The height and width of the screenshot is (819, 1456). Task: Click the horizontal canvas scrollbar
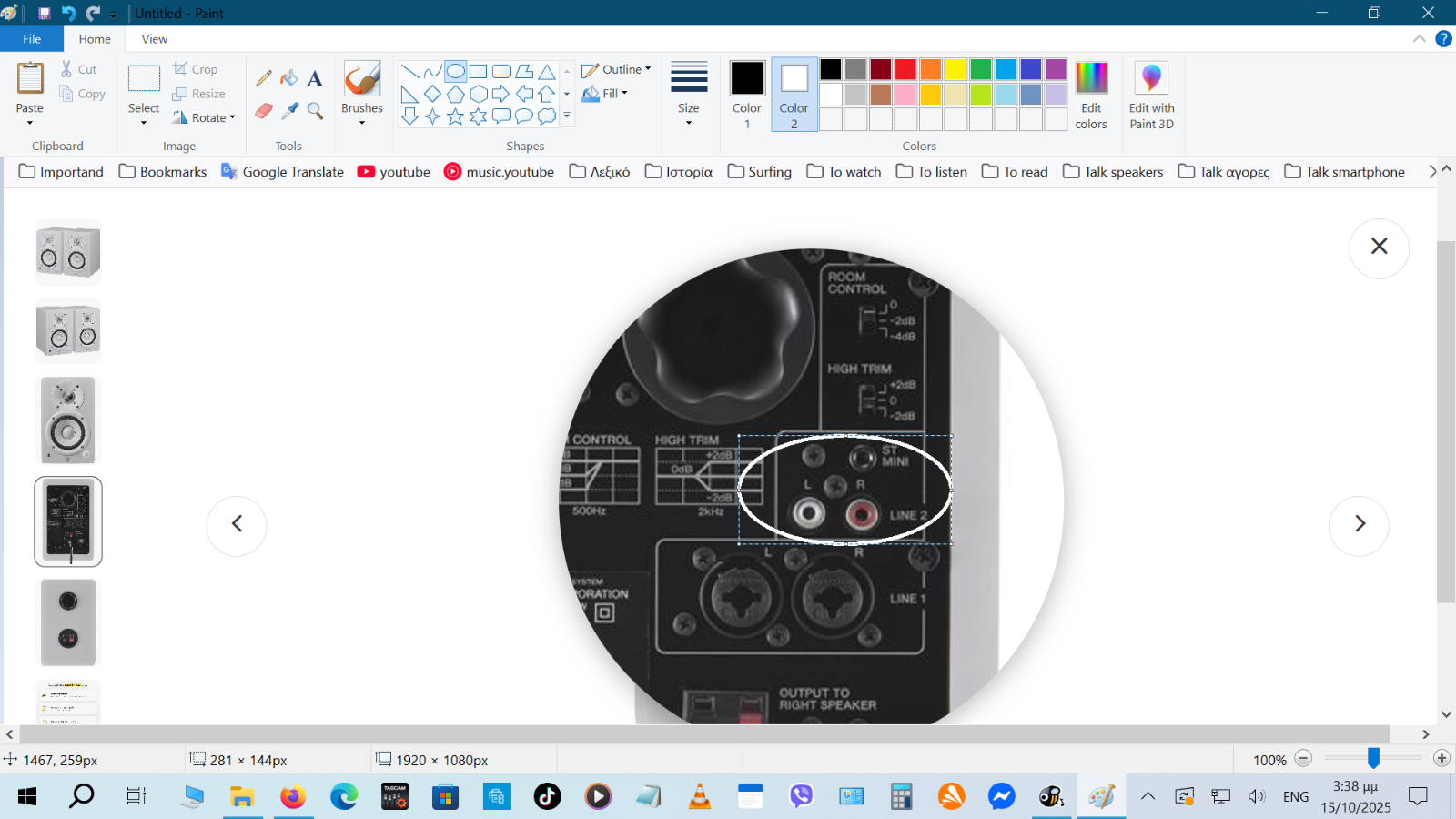click(x=704, y=734)
